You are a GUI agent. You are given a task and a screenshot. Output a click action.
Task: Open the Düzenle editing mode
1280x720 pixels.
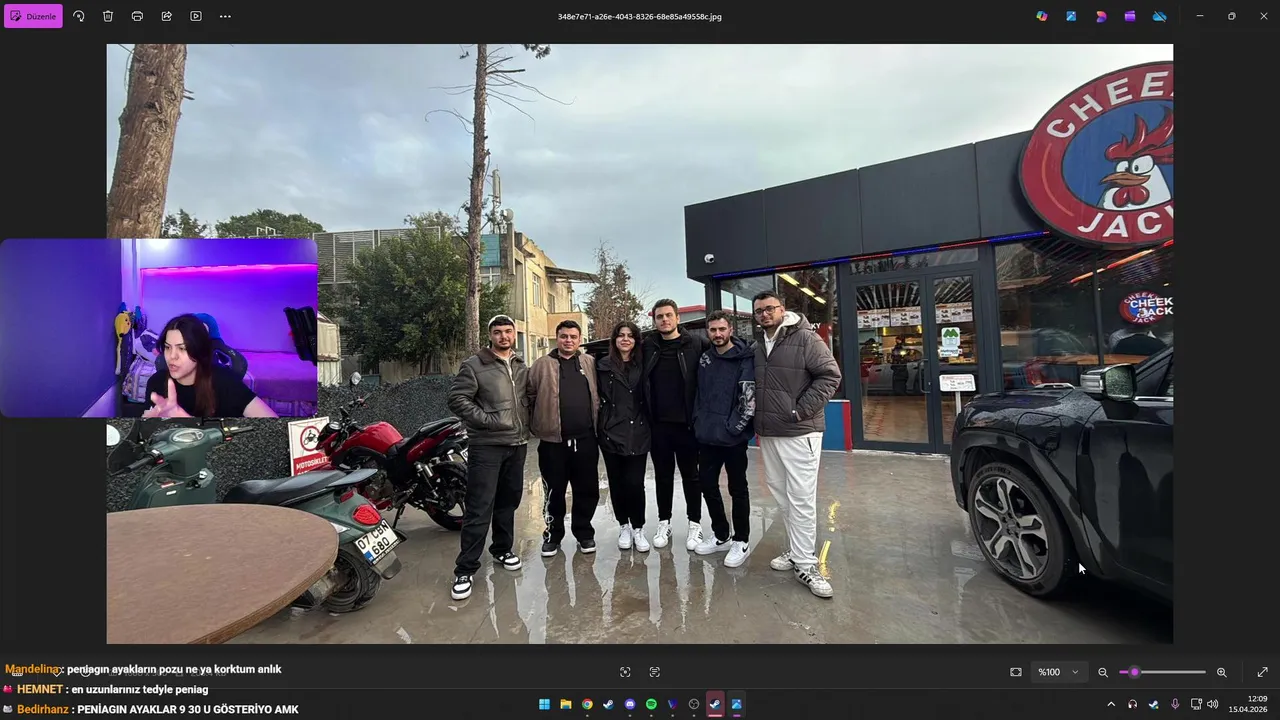click(33, 16)
